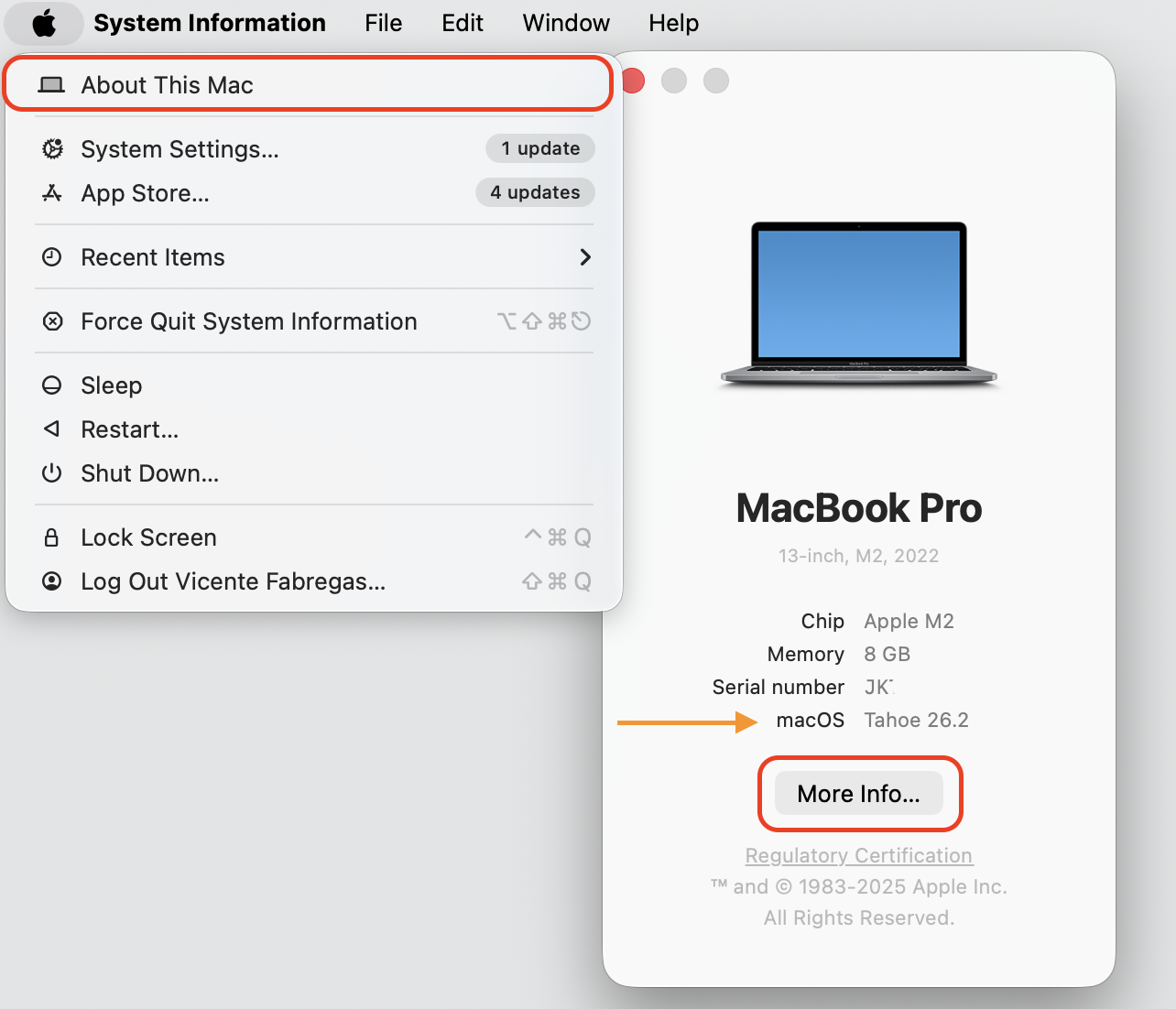Open App Store… menu entry
This screenshot has height=1009, width=1176.
click(x=314, y=193)
